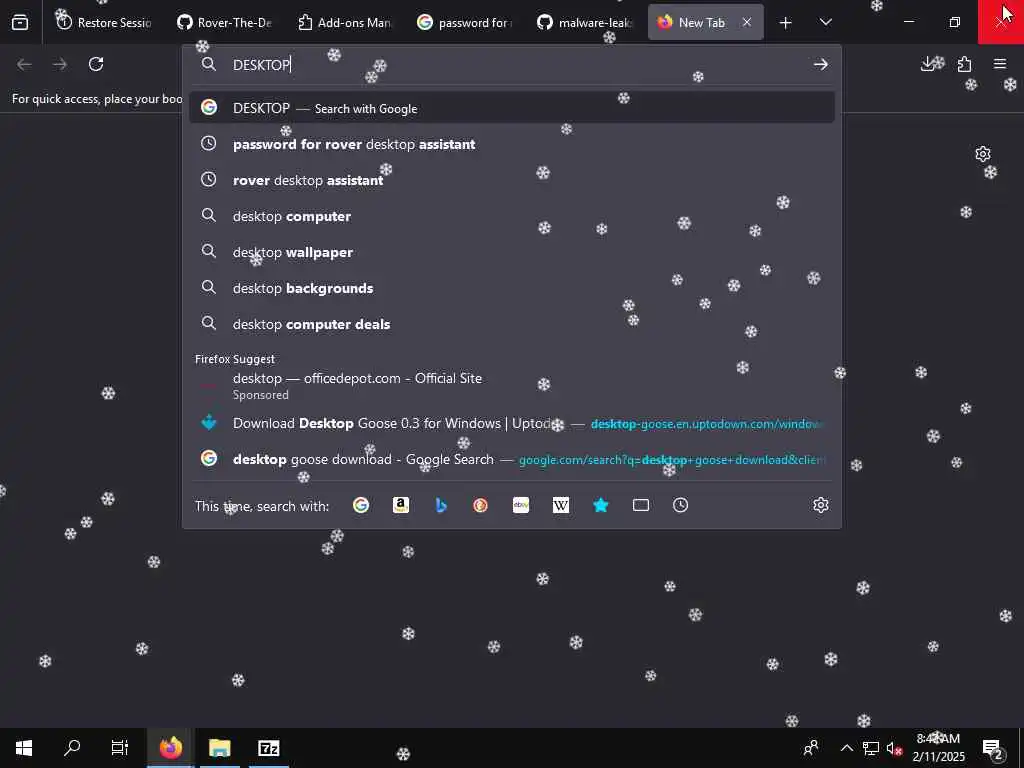Switch to the password for Google search tab
This screenshot has width=1024, height=768.
464,22
